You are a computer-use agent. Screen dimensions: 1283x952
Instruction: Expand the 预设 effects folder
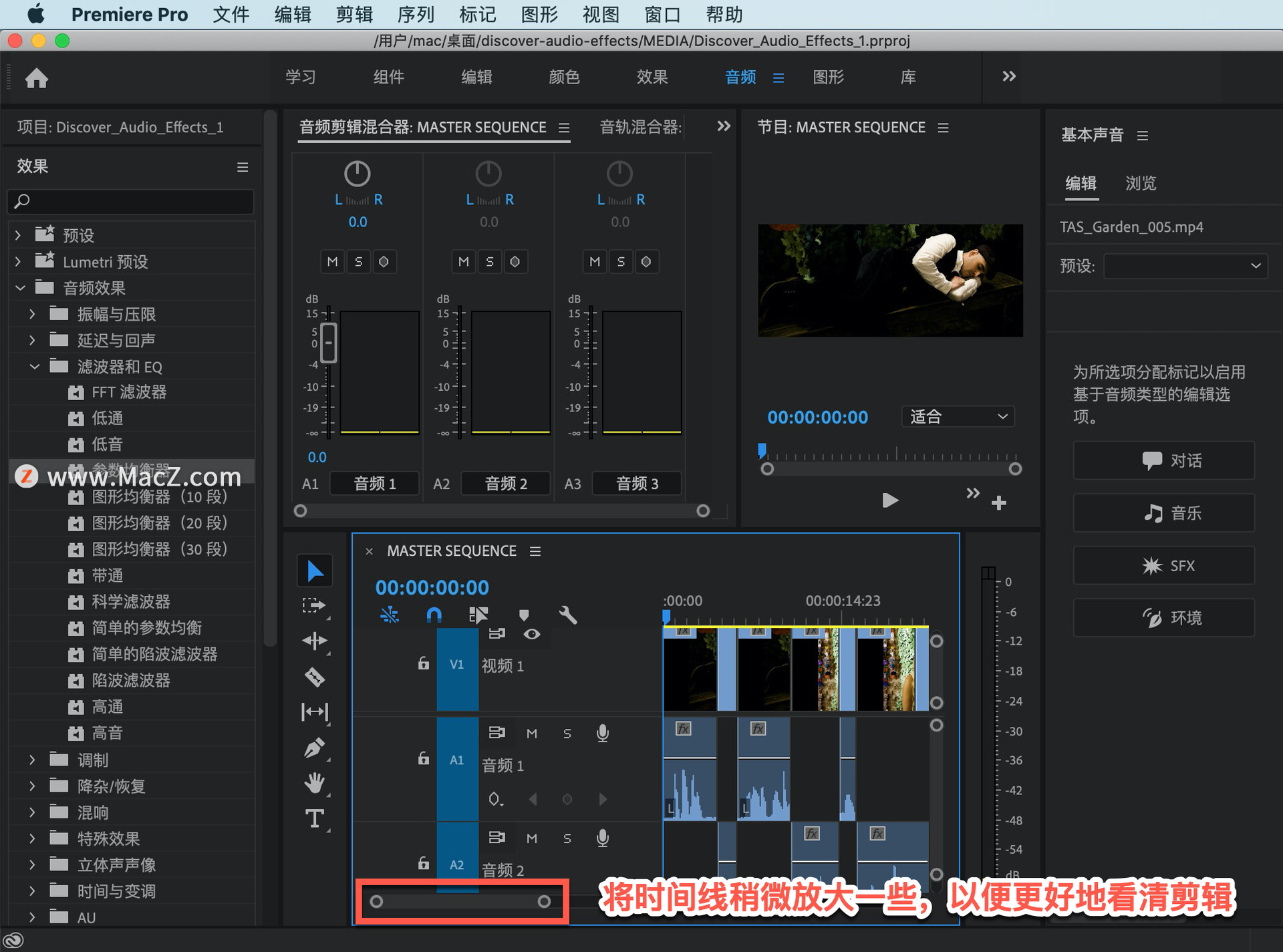18,235
